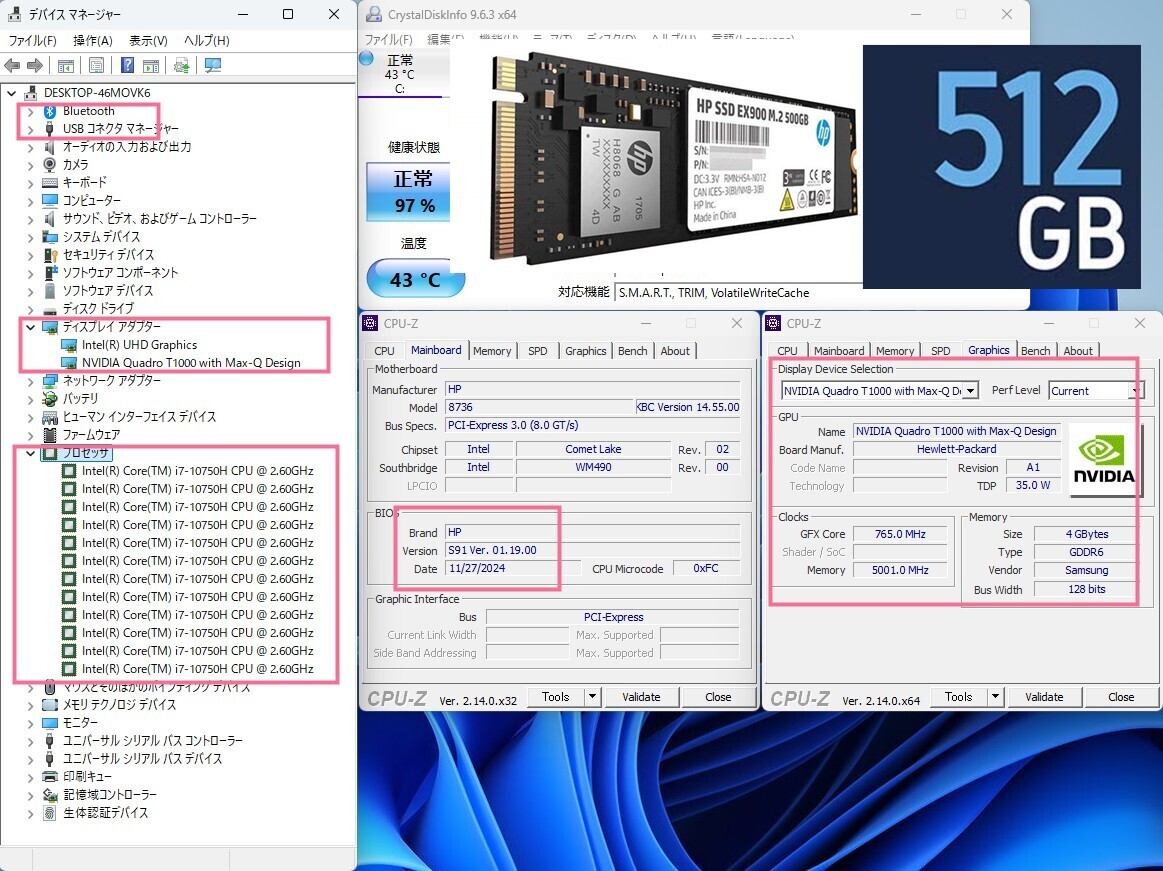Viewport: 1163px width, 871px height.
Task: Click the show/hide action pane toolbar icon
Action: tap(151, 65)
